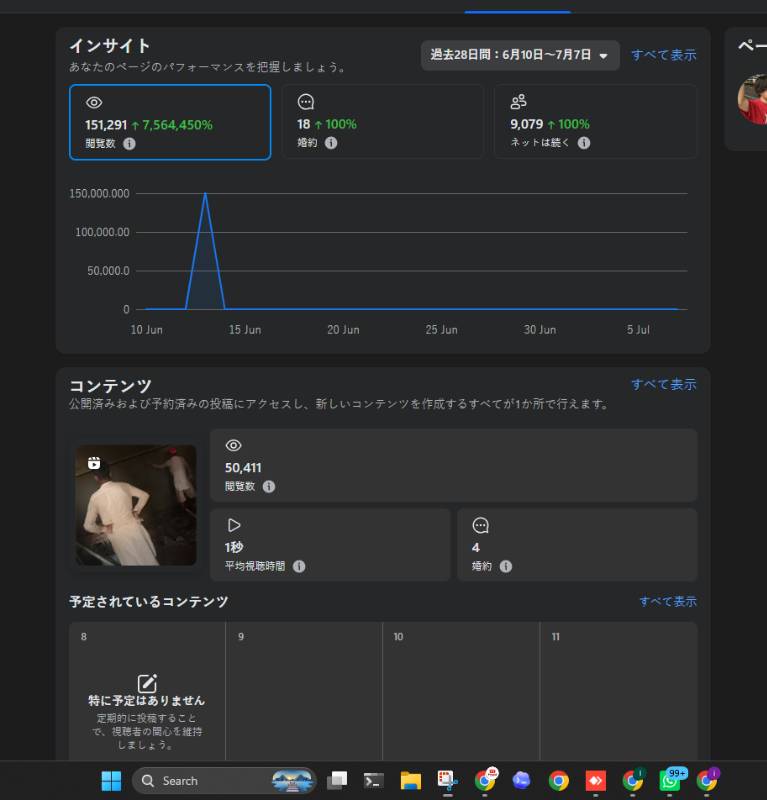Open the terminal app in the taskbar
Screen dimensions: 767x800
tap(373, 780)
